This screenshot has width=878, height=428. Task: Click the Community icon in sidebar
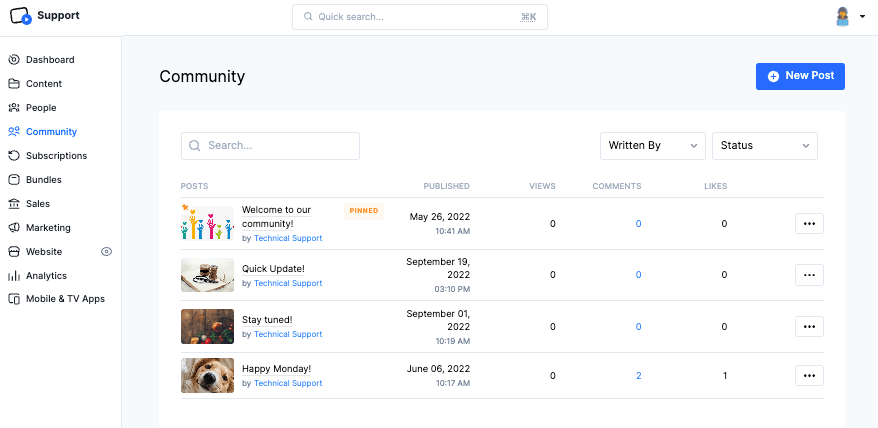14,132
